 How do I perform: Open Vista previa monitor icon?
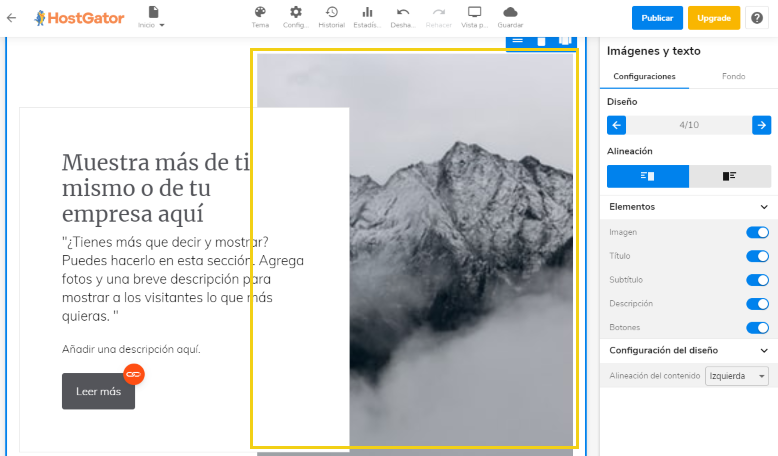click(x=474, y=18)
